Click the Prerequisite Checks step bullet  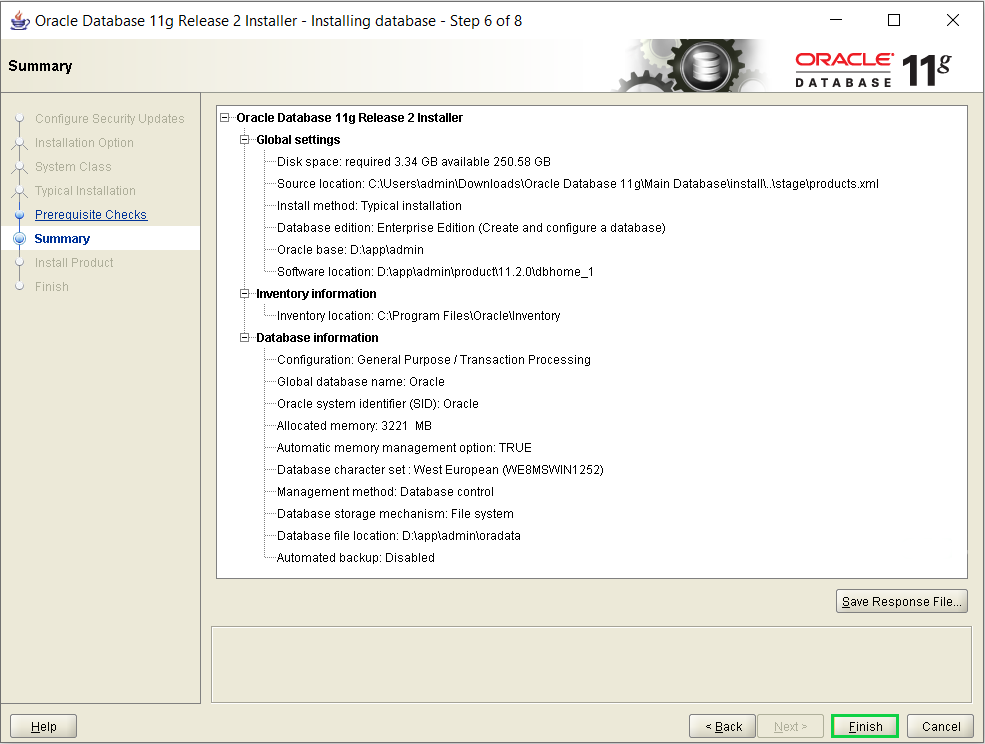[x=19, y=215]
